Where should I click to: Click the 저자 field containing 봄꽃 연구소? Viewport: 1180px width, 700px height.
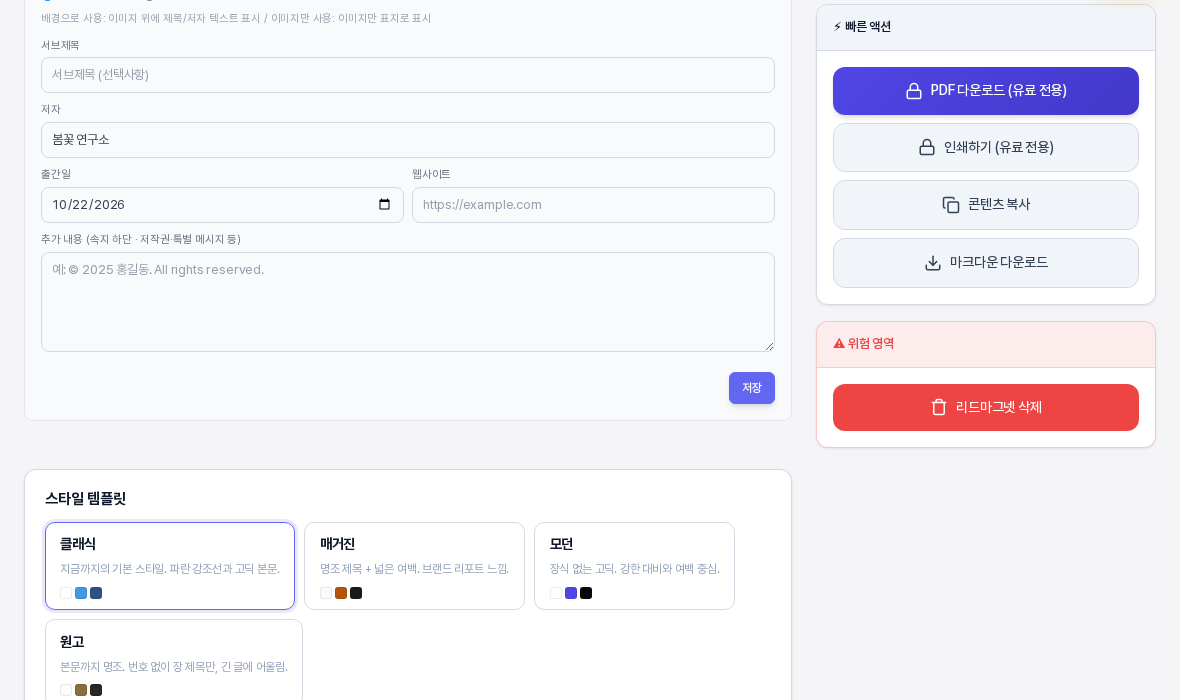click(x=408, y=140)
